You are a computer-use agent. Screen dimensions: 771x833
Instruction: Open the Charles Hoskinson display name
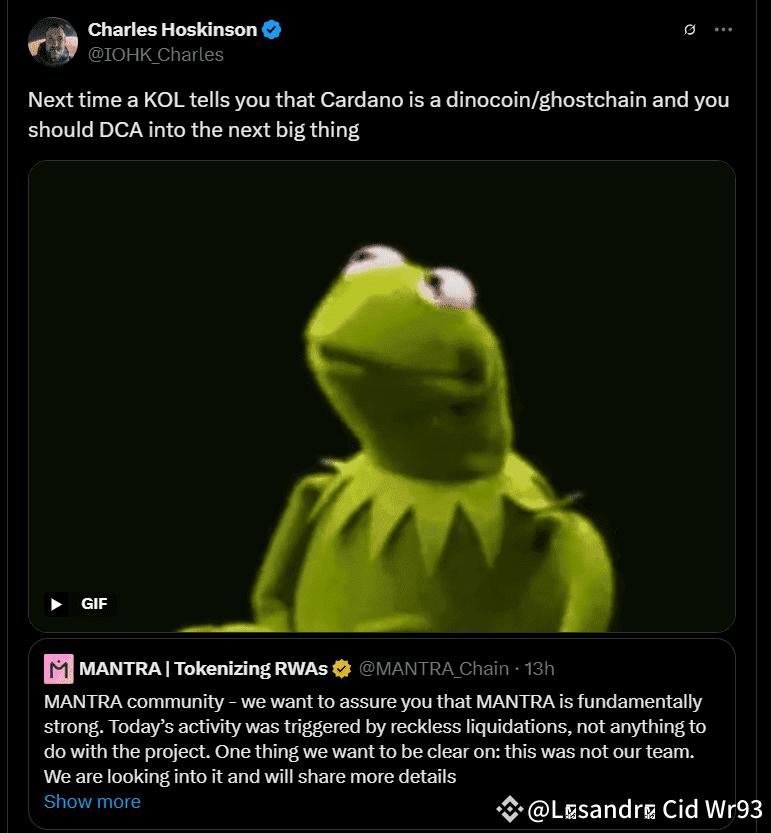[172, 30]
